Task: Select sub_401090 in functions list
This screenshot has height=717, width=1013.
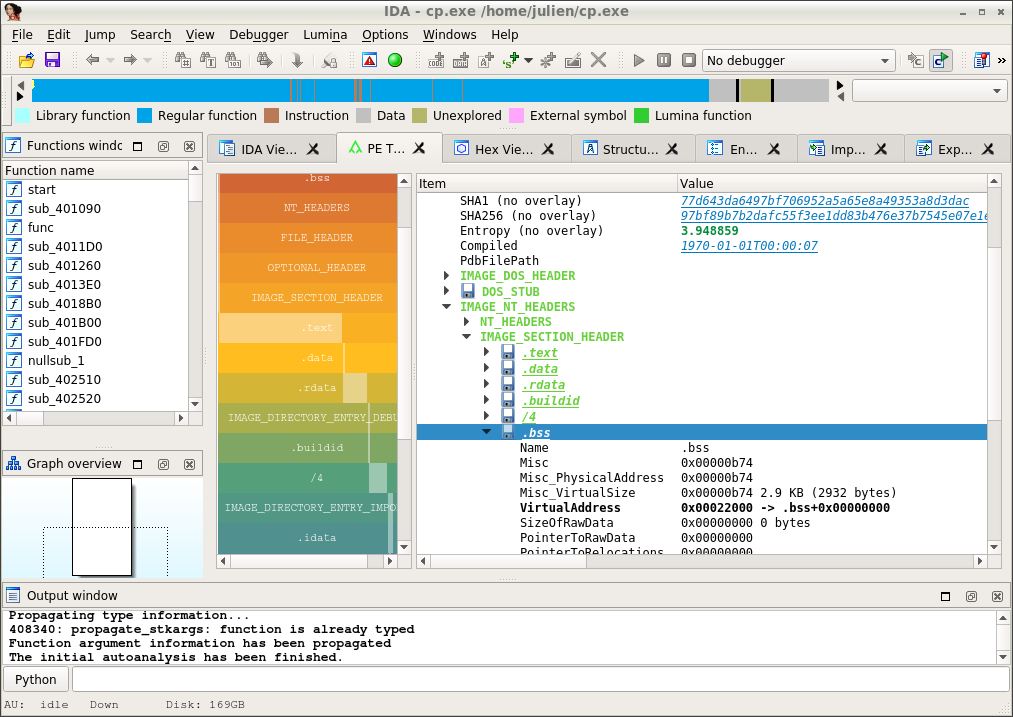Action: click(63, 209)
